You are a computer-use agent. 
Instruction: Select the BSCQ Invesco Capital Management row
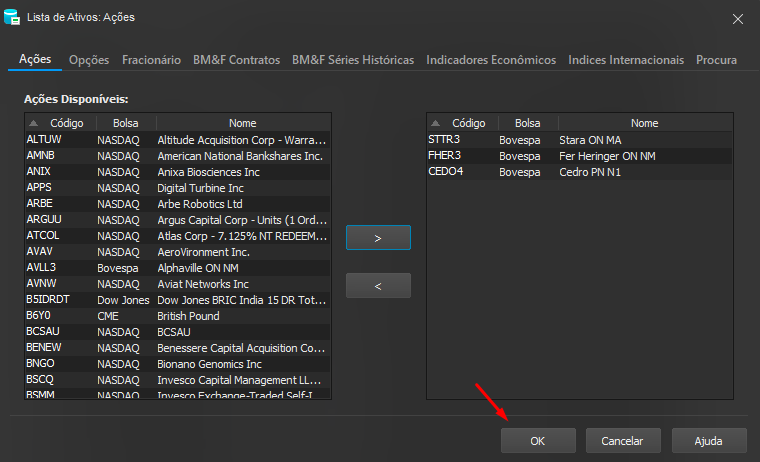click(178, 380)
